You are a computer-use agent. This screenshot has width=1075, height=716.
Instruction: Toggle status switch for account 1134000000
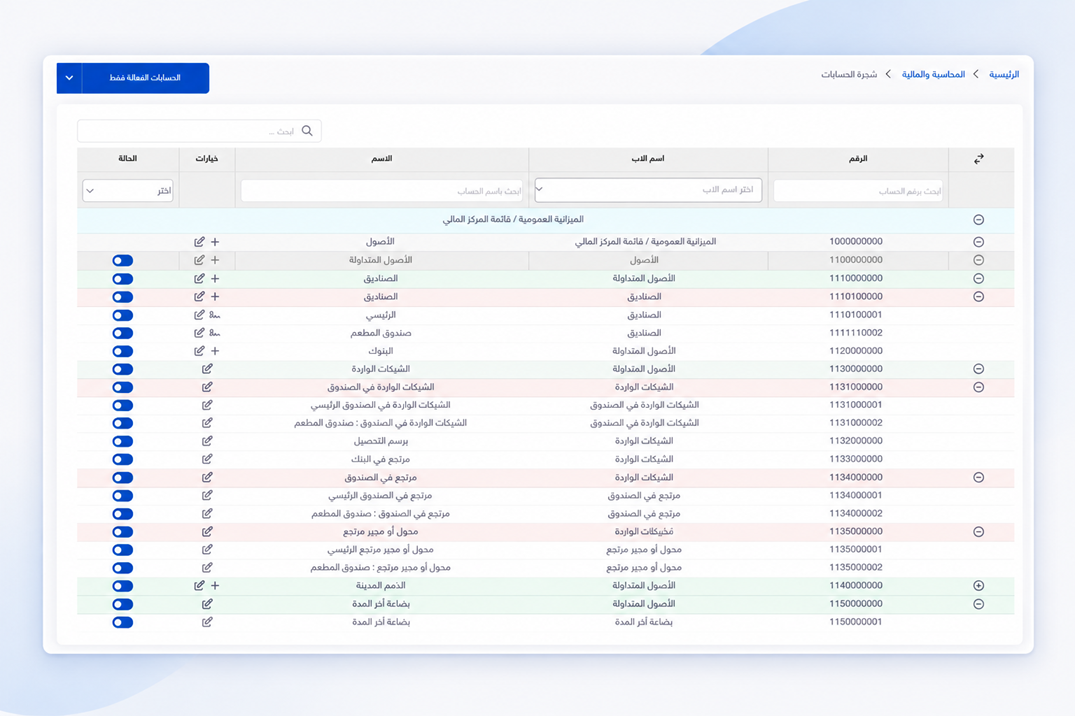coord(123,478)
